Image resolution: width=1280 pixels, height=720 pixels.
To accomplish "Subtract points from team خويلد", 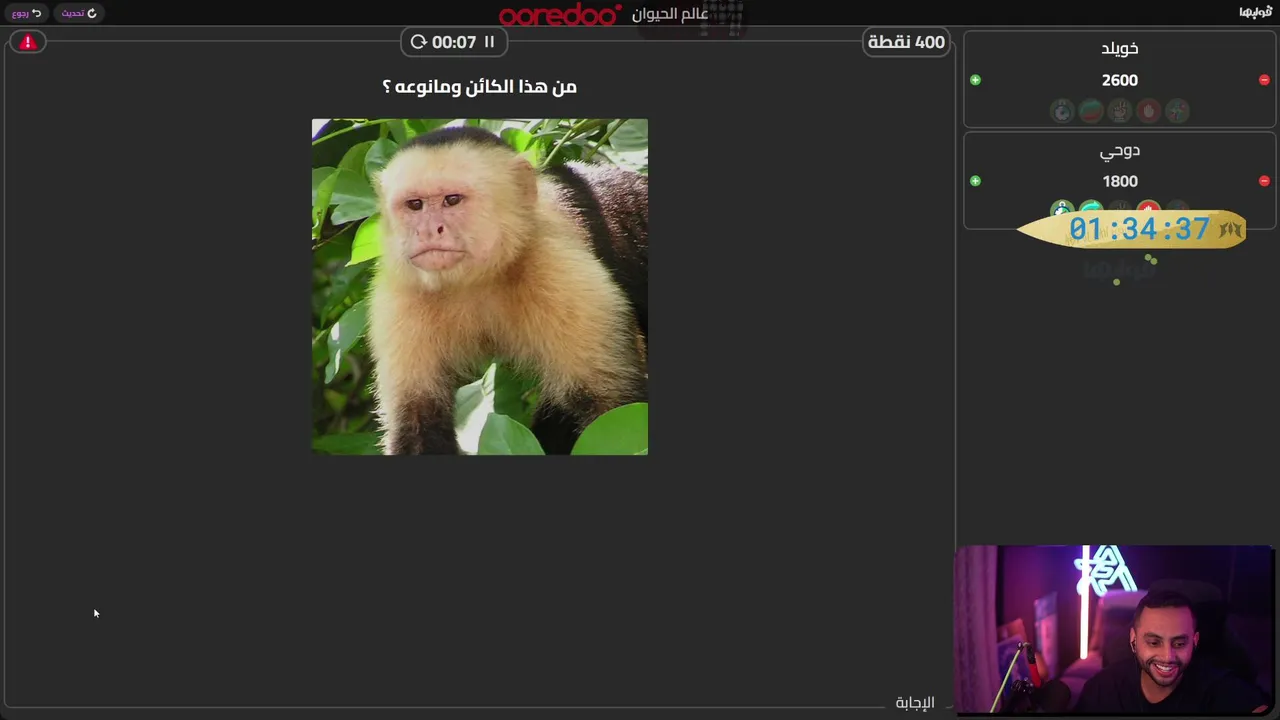I will click(1264, 80).
